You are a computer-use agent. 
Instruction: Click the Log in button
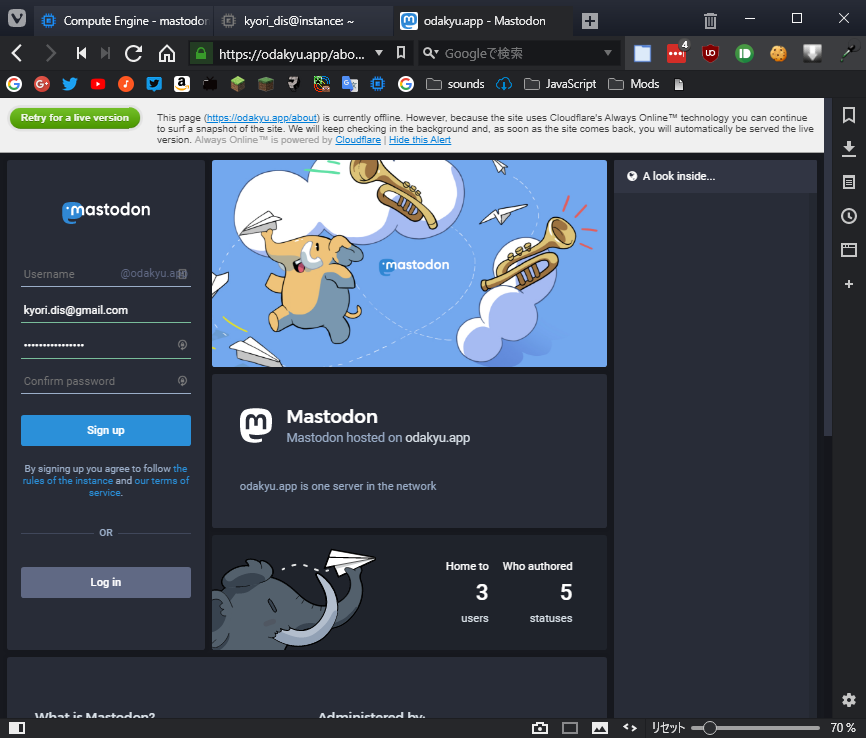tap(106, 582)
